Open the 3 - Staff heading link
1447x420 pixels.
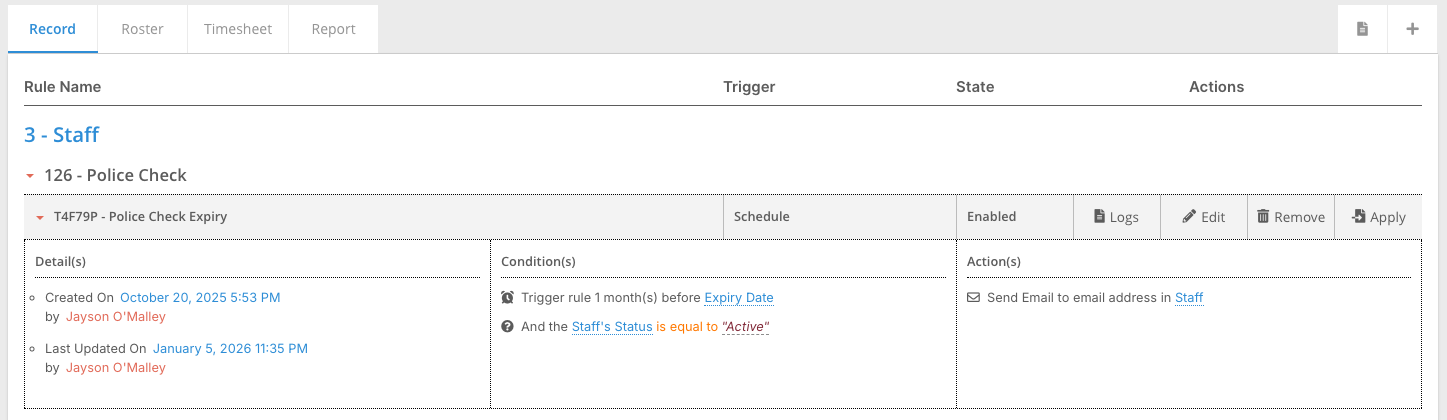click(61, 134)
